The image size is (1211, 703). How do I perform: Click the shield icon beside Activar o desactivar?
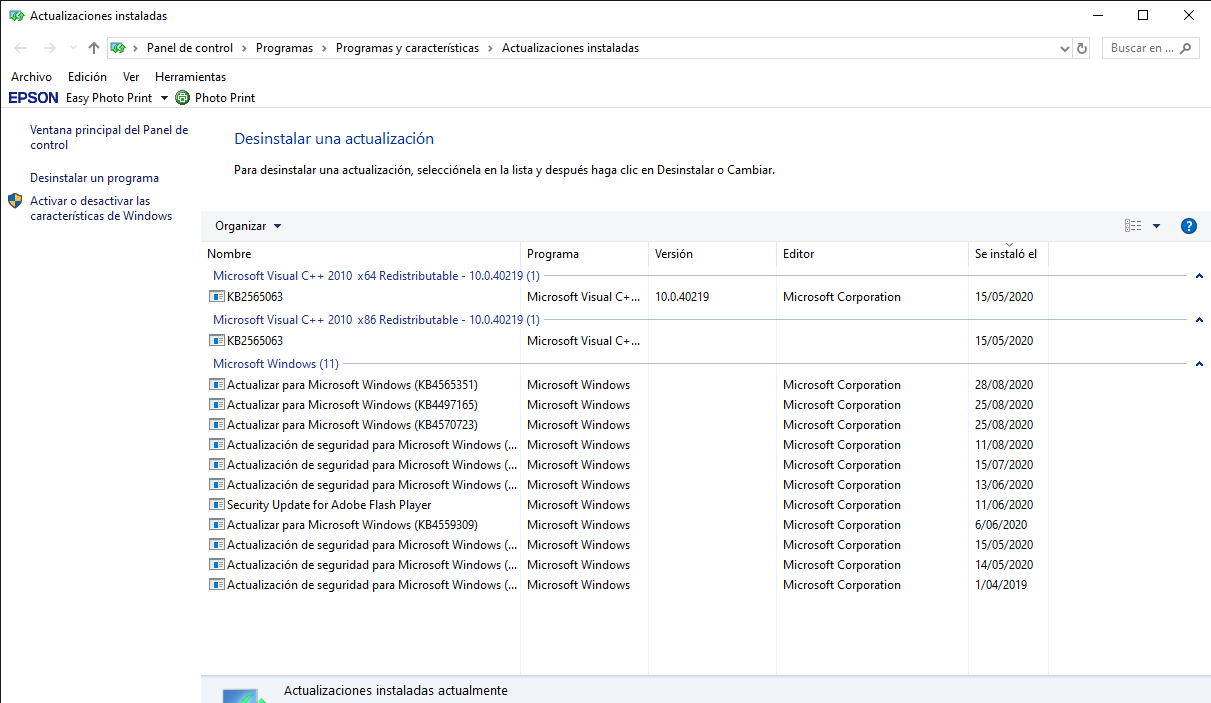[x=15, y=201]
